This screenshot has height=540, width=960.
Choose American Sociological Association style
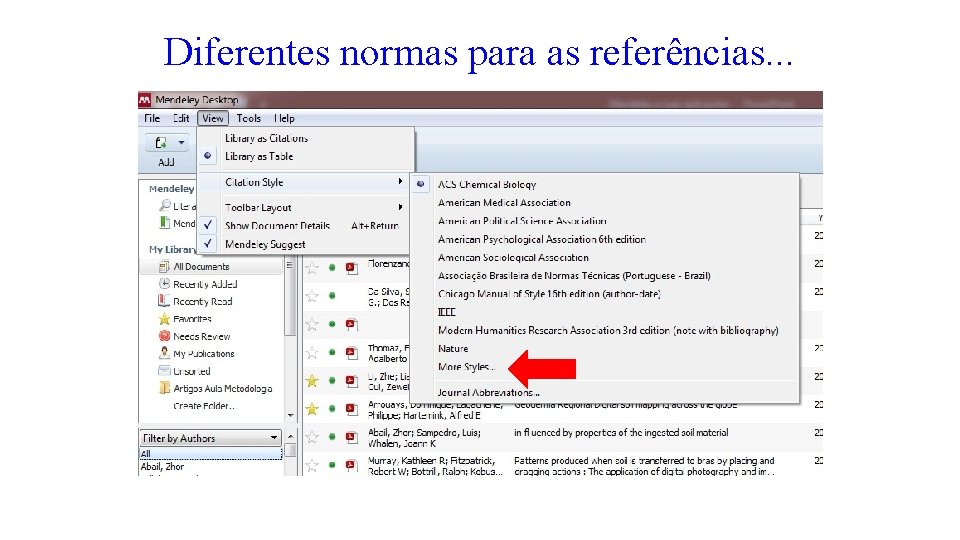coord(513,258)
